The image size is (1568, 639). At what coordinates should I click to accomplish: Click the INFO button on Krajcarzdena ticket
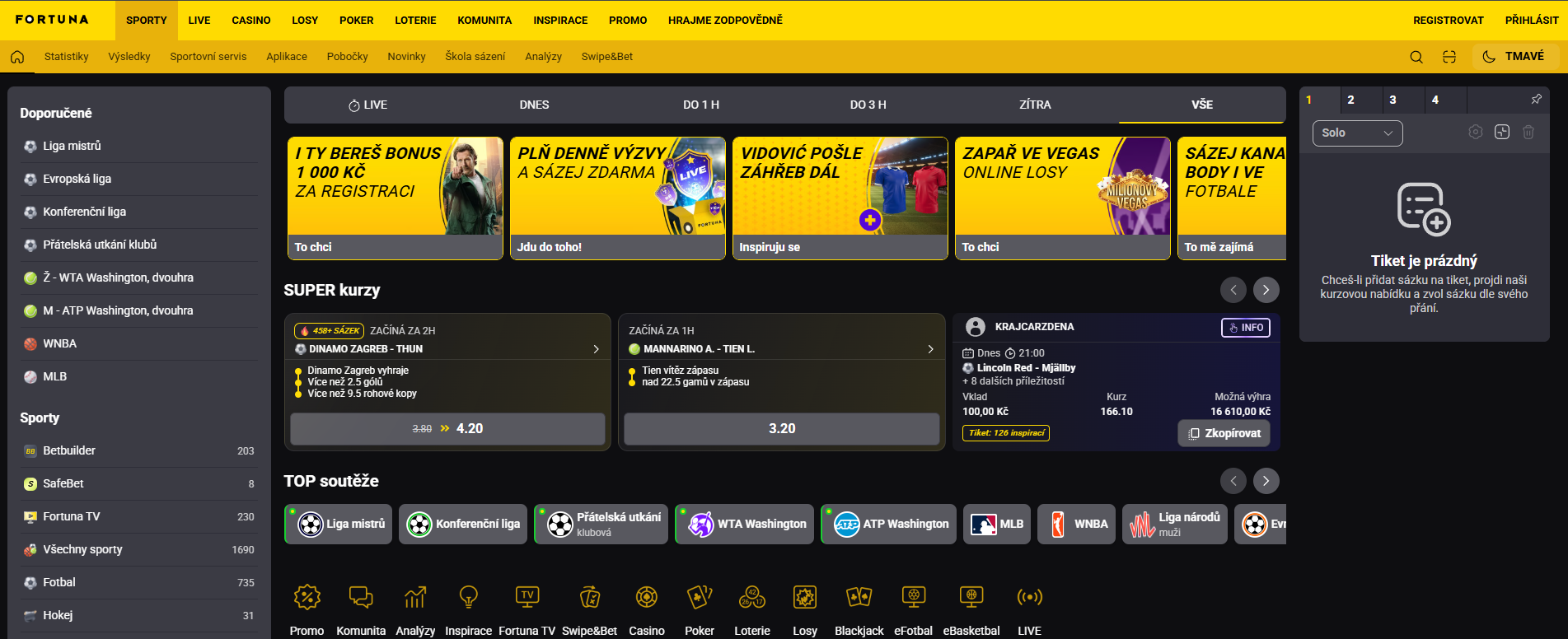pyautogui.click(x=1246, y=328)
